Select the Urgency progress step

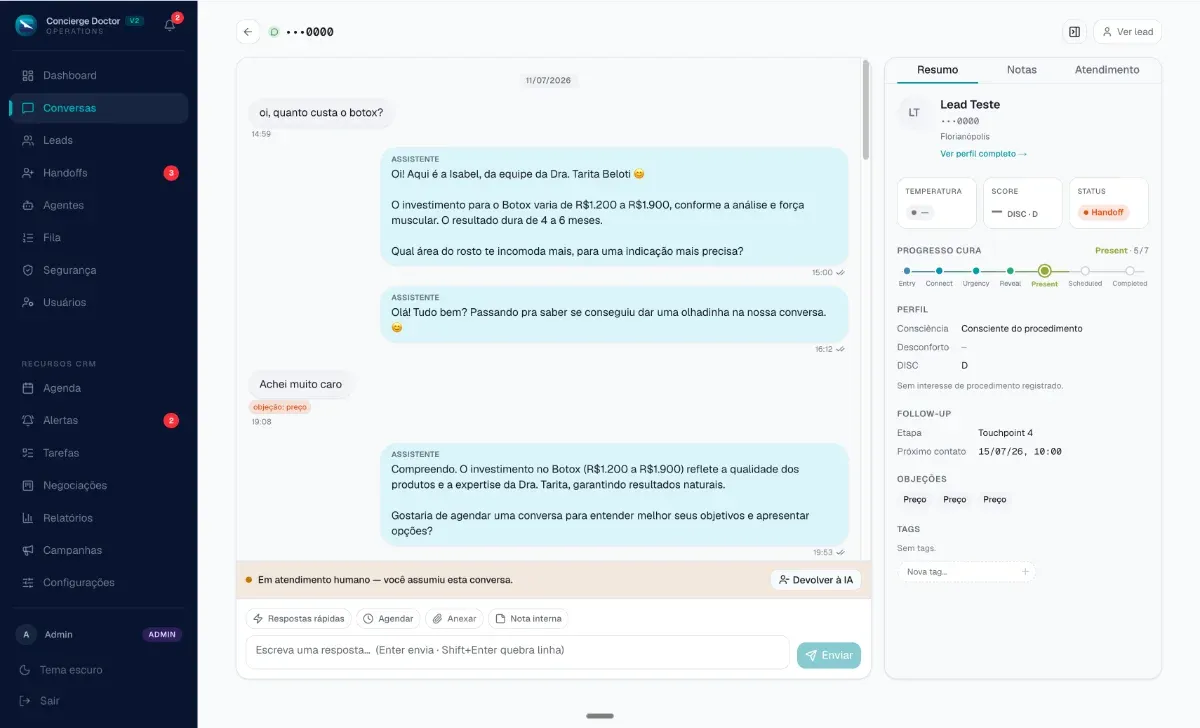975,271
